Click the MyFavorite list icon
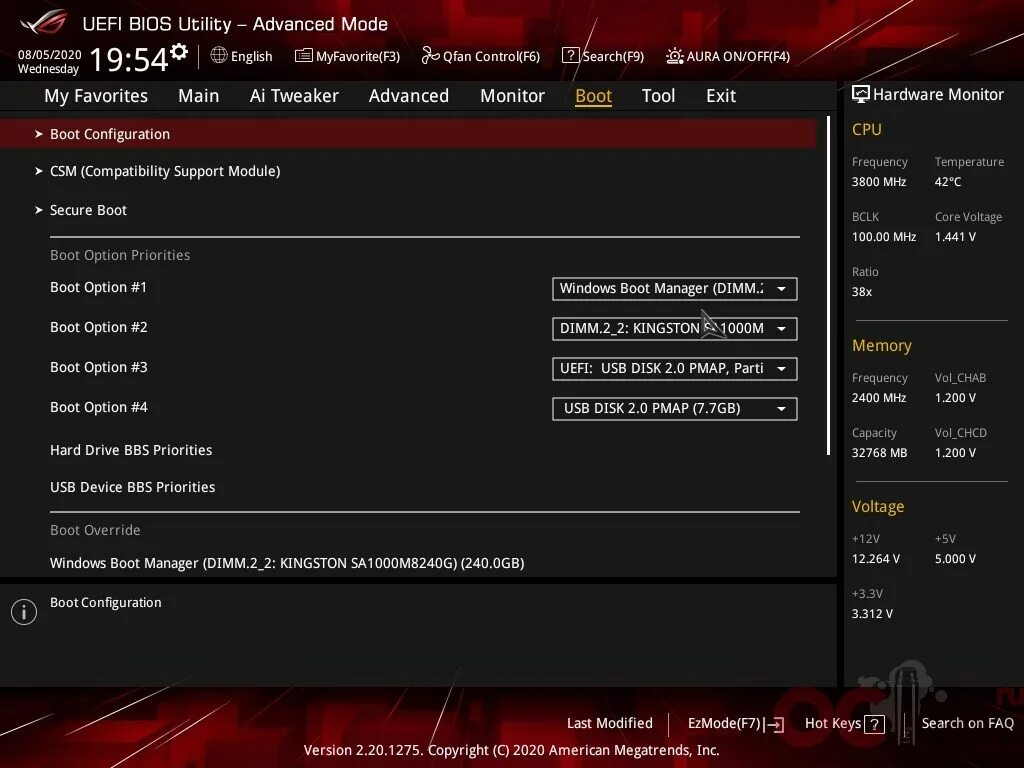 303,56
